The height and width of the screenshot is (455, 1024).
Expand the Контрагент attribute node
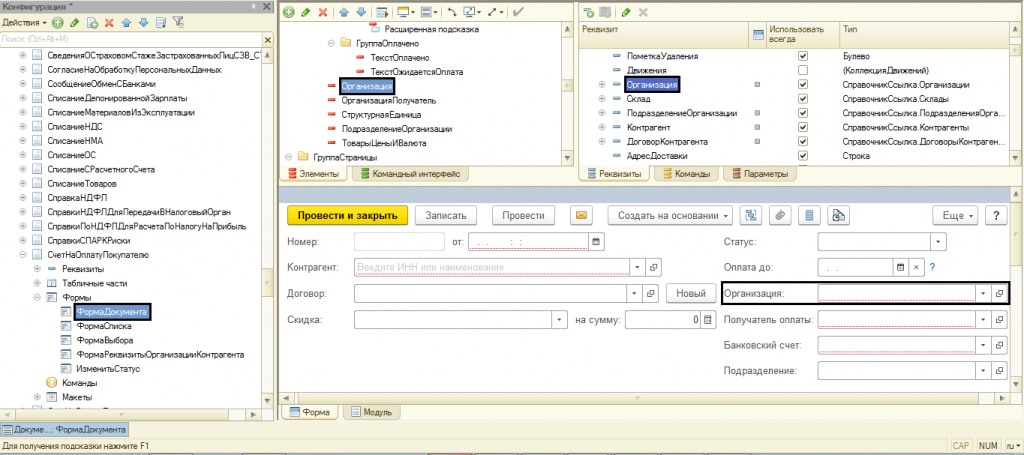601,129
